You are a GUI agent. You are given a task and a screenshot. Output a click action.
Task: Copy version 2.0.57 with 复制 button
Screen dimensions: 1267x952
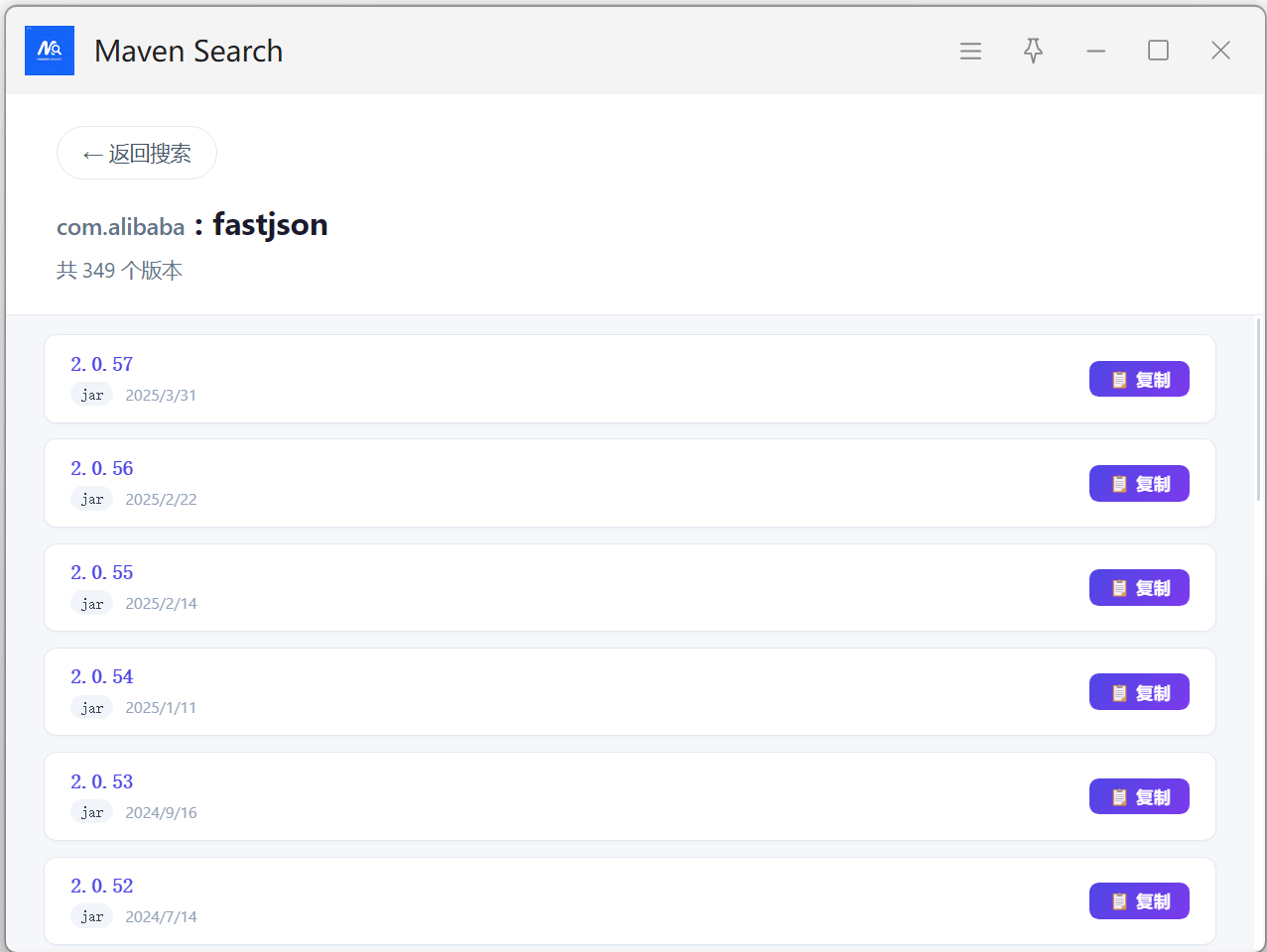[1139, 379]
